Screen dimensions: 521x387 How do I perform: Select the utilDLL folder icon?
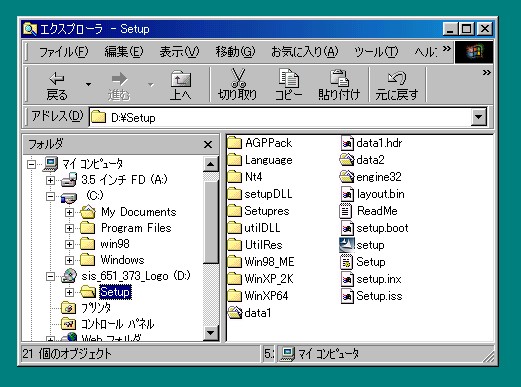click(x=234, y=228)
